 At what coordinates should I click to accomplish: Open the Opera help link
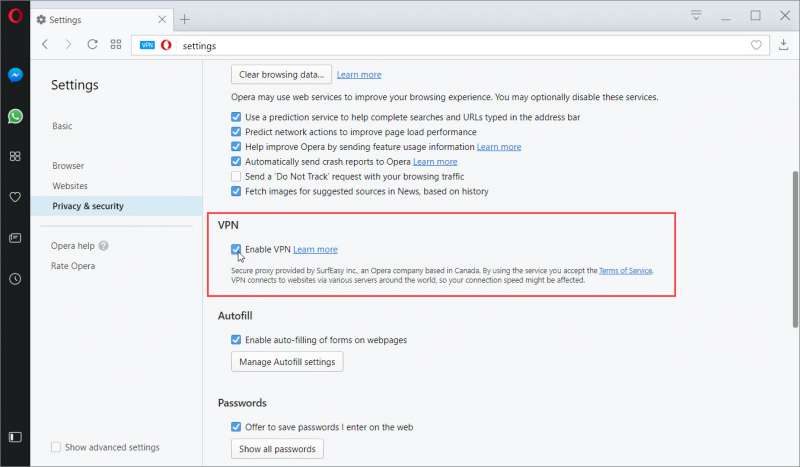click(72, 245)
